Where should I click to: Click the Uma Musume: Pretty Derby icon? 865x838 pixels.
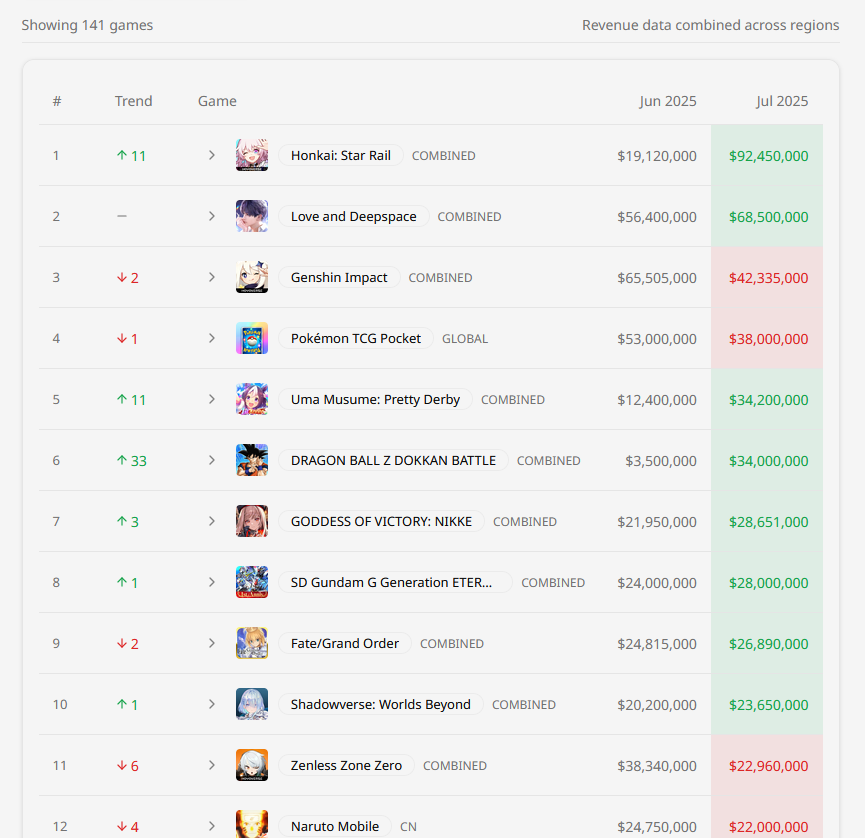pos(252,399)
